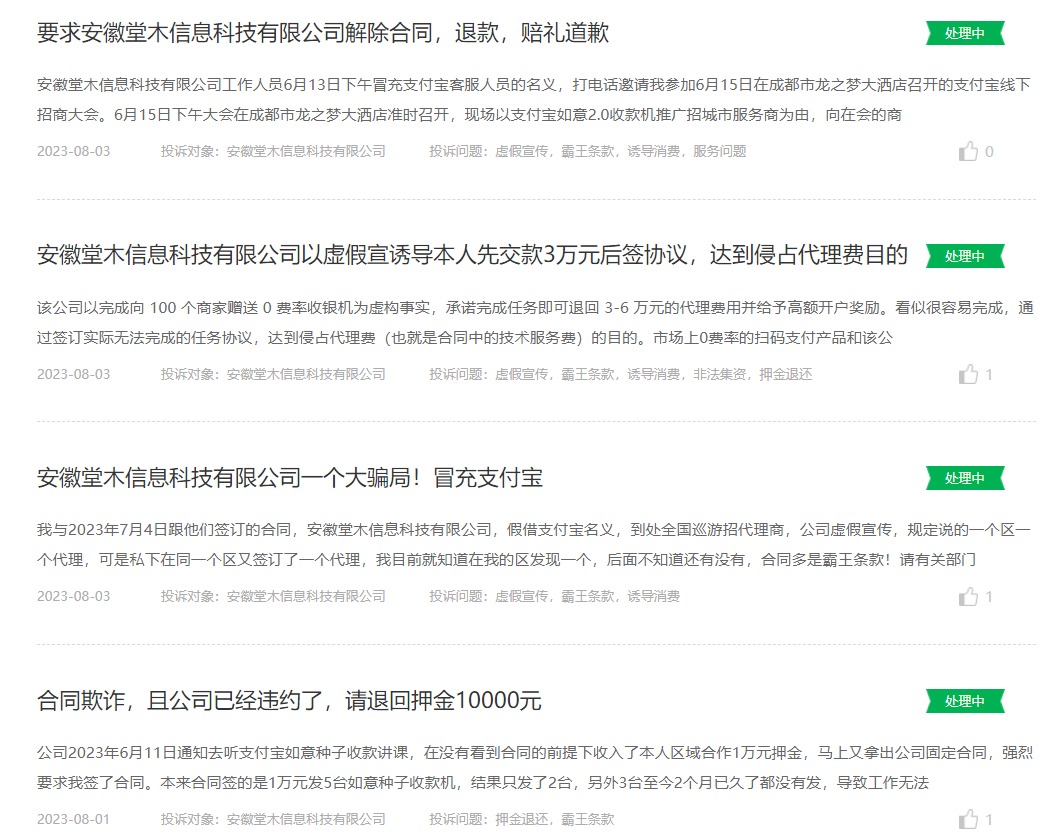1044x832 pixels.
Task: Click thumbs-up on the 押金10000元 complaint
Action: click(968, 819)
